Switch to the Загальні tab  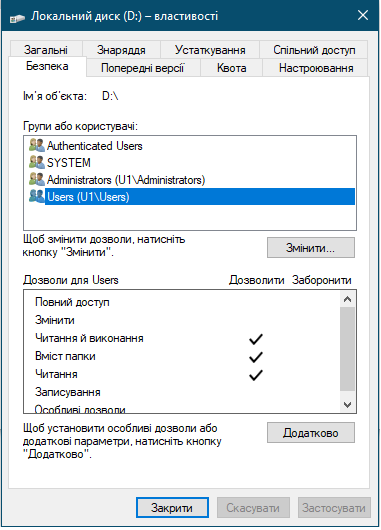46,50
